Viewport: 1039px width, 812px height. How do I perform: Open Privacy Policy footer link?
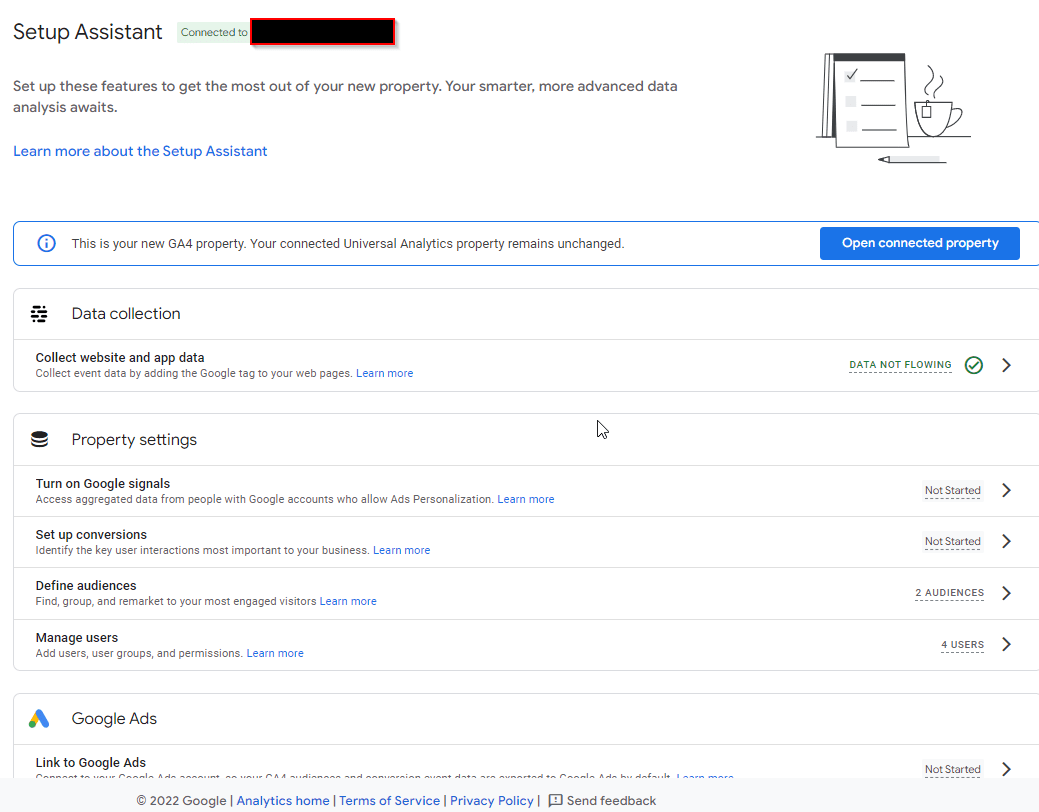(492, 801)
